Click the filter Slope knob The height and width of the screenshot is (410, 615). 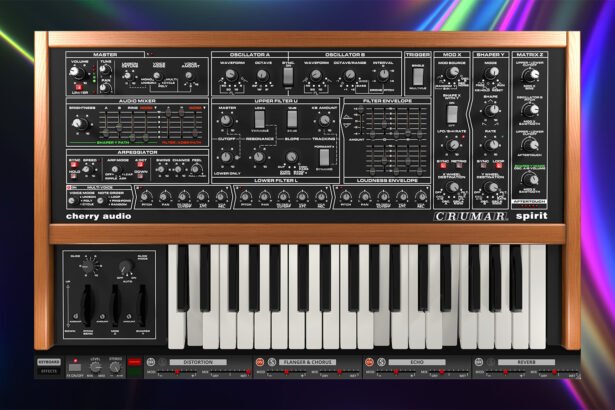(x=291, y=157)
